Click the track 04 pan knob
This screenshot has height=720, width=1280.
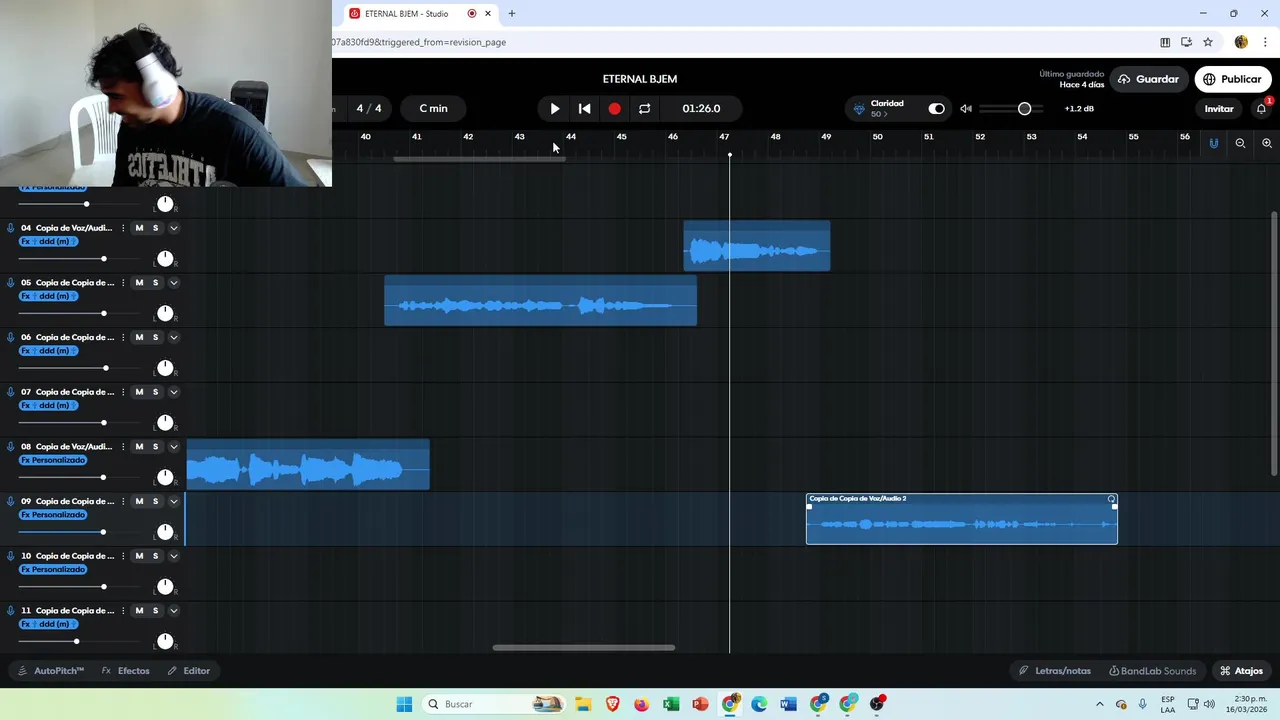[165, 259]
